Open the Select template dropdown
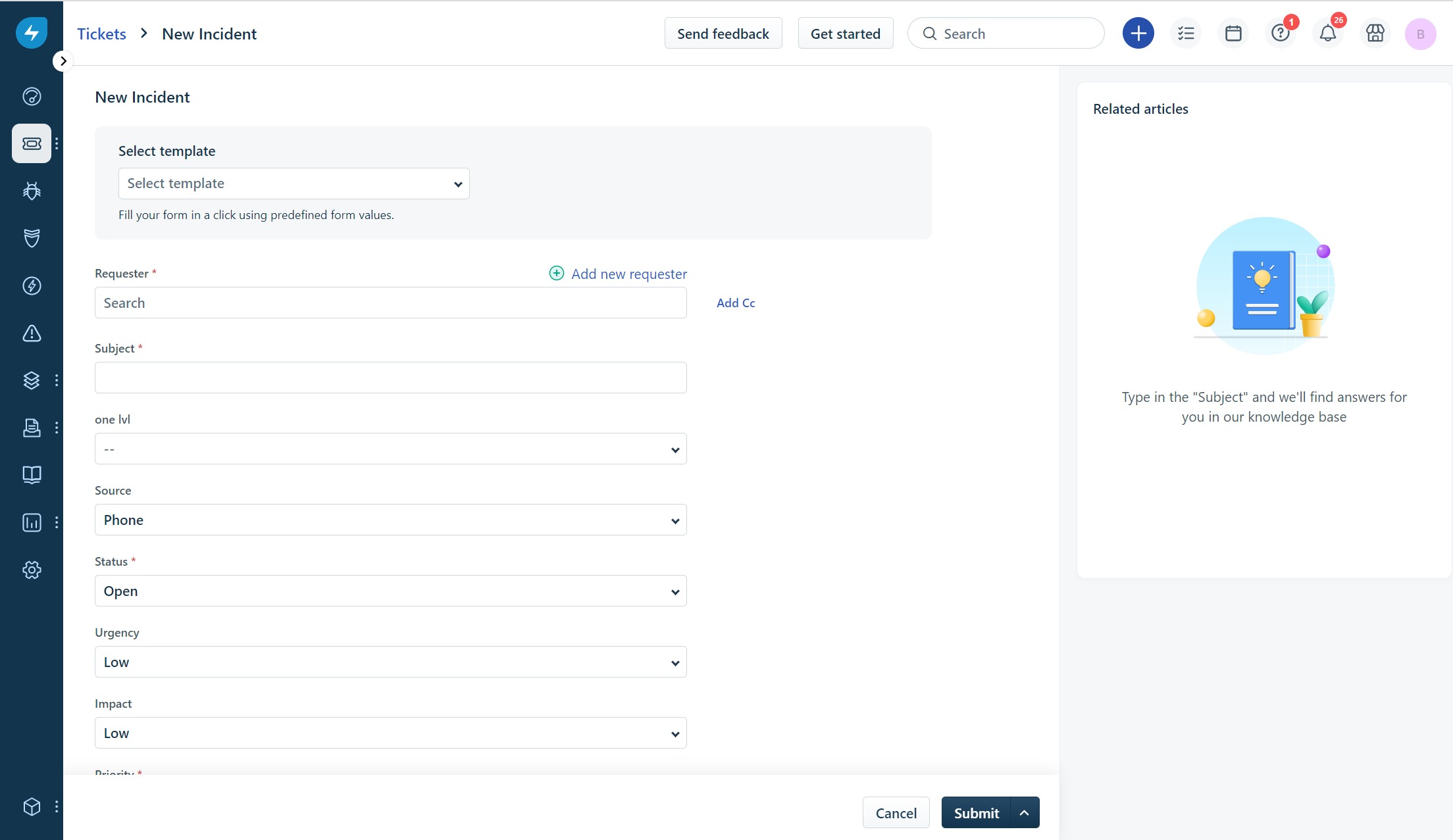 pyautogui.click(x=293, y=184)
